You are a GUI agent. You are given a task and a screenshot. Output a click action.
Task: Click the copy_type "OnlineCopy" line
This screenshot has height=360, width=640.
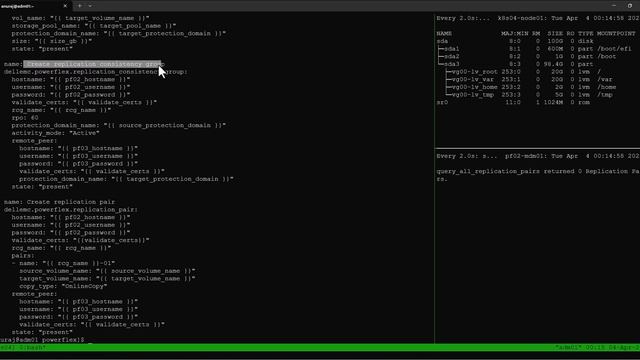63,286
